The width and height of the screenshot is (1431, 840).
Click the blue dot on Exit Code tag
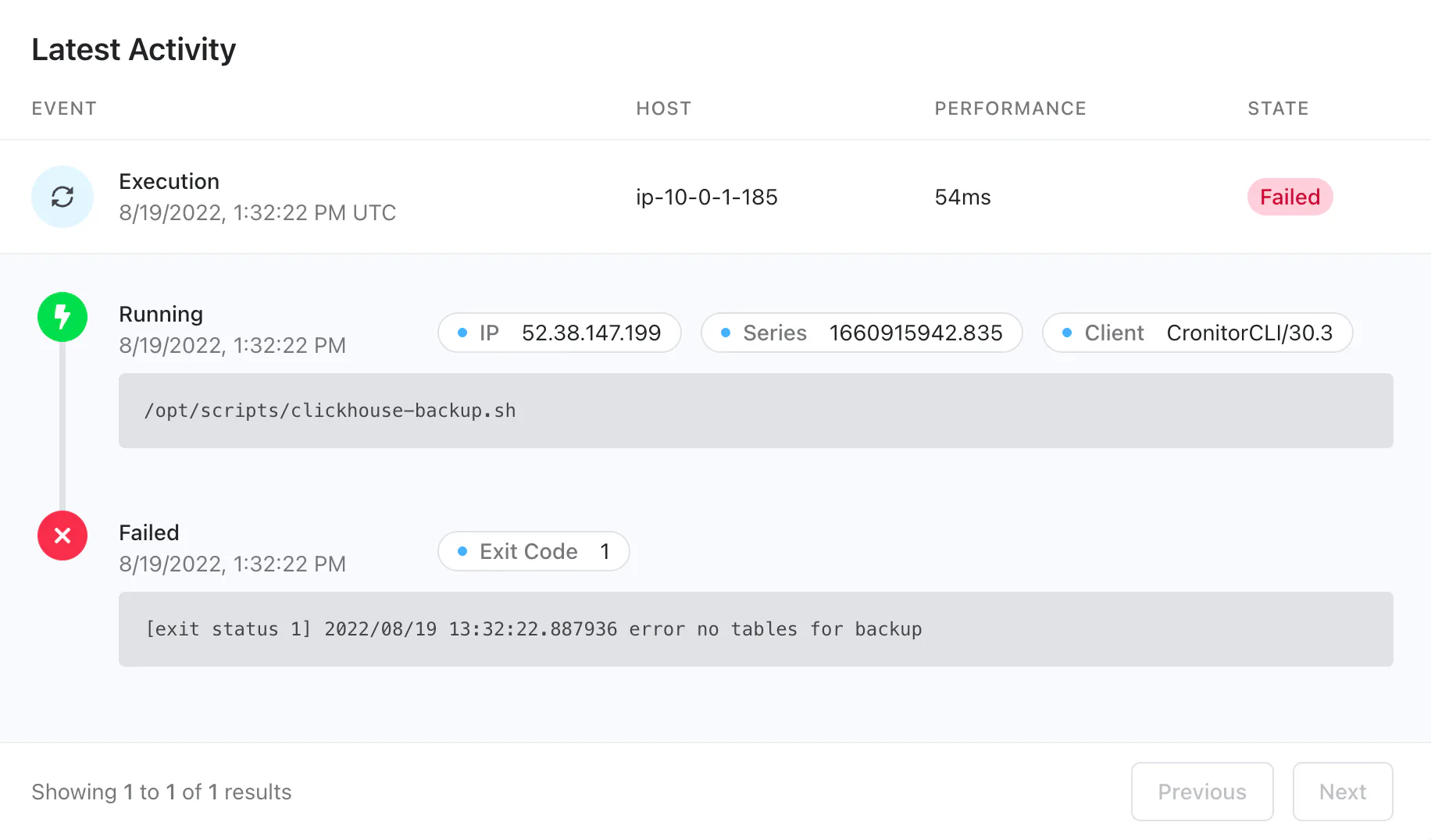click(462, 551)
